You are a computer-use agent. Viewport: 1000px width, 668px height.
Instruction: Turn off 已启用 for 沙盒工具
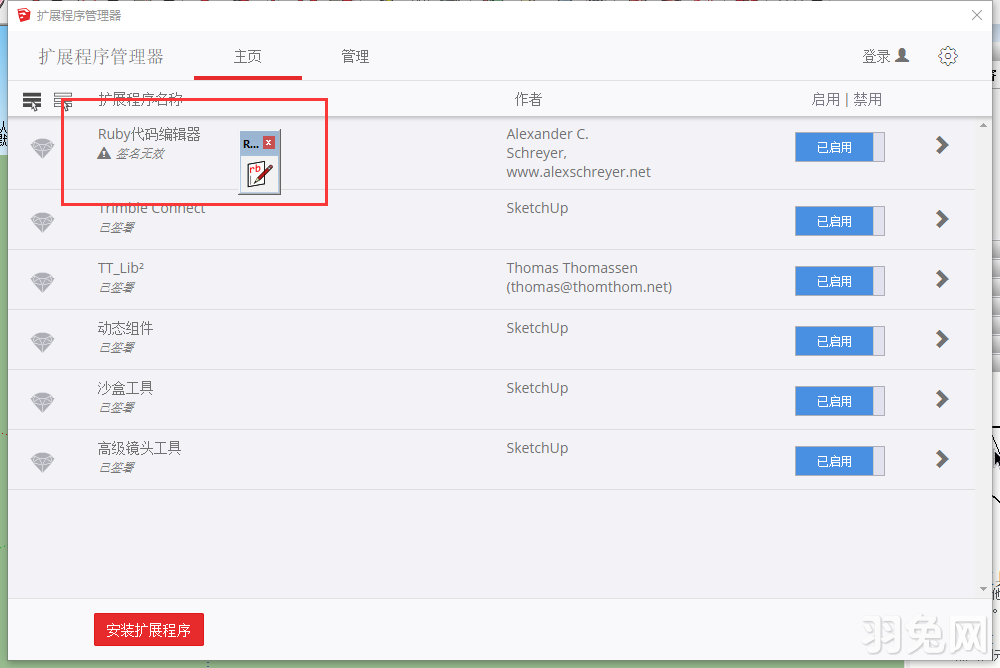point(840,401)
